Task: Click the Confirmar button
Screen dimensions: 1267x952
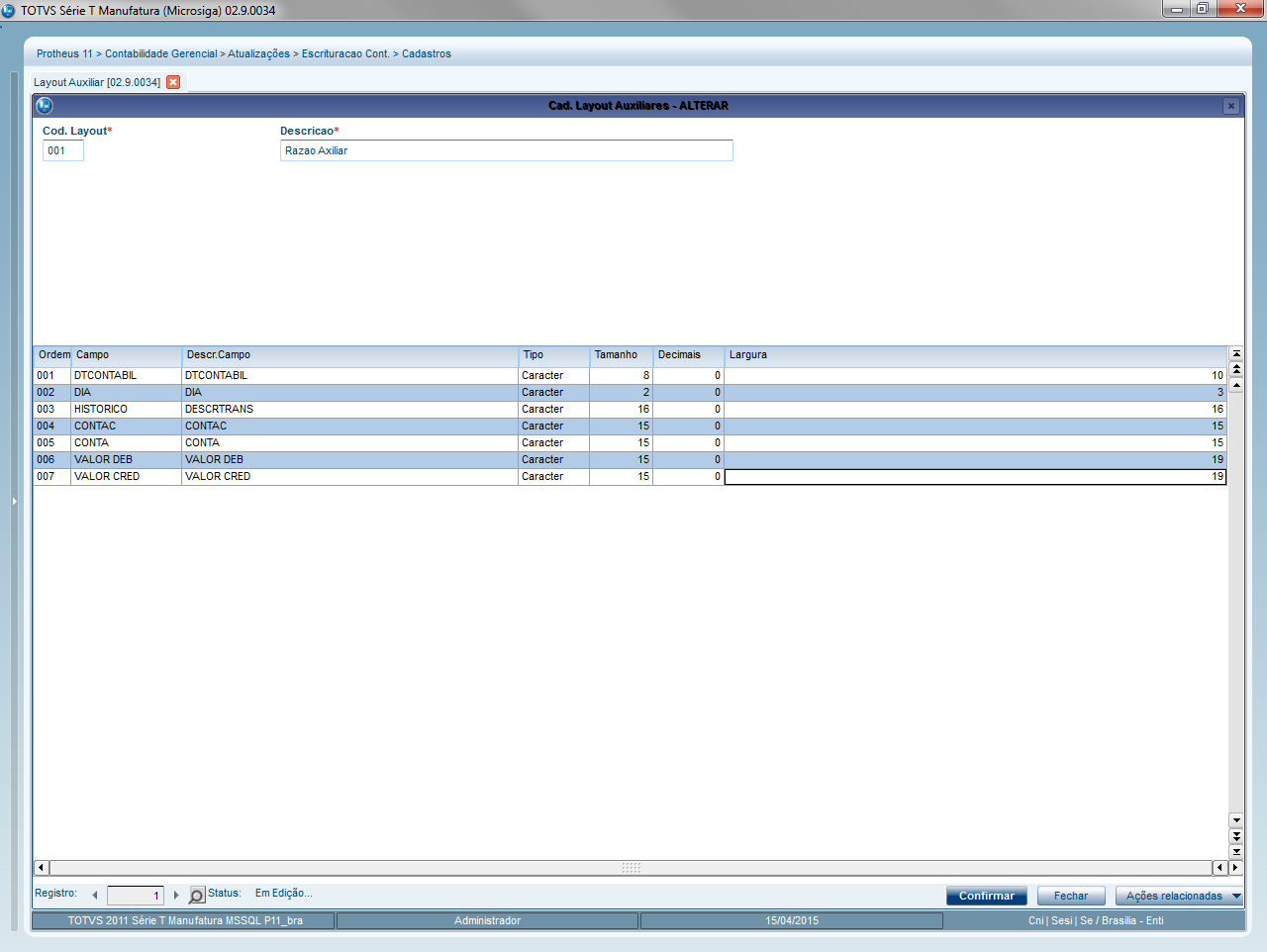Action: pos(987,896)
